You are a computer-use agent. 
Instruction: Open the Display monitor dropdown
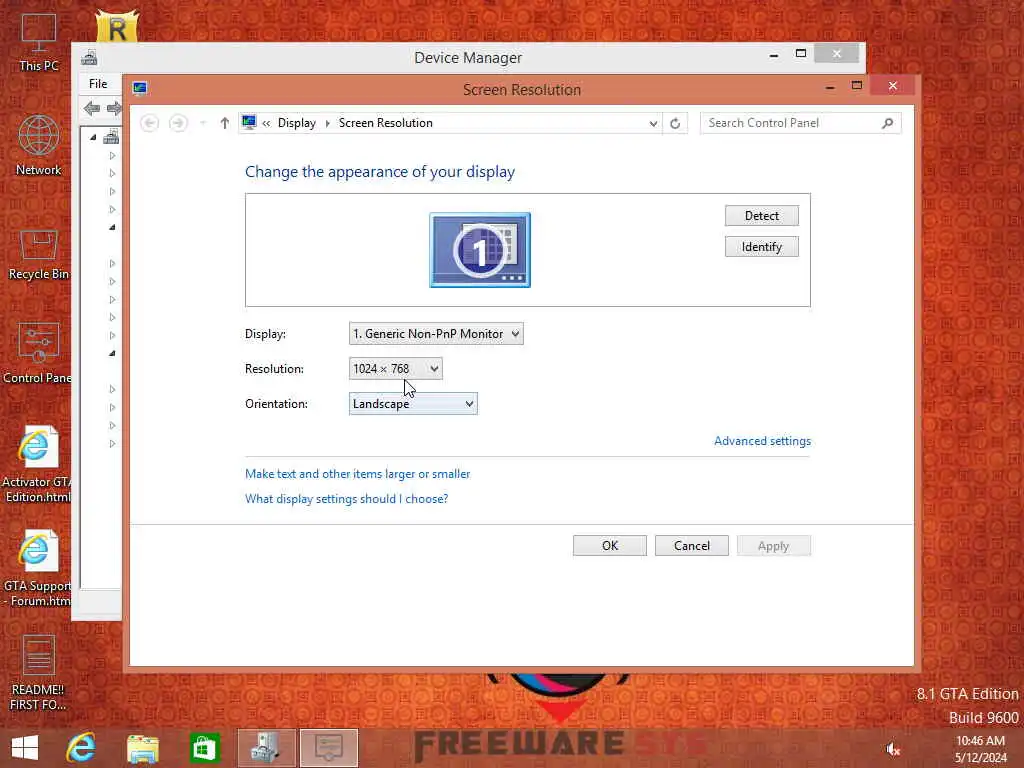coord(436,334)
